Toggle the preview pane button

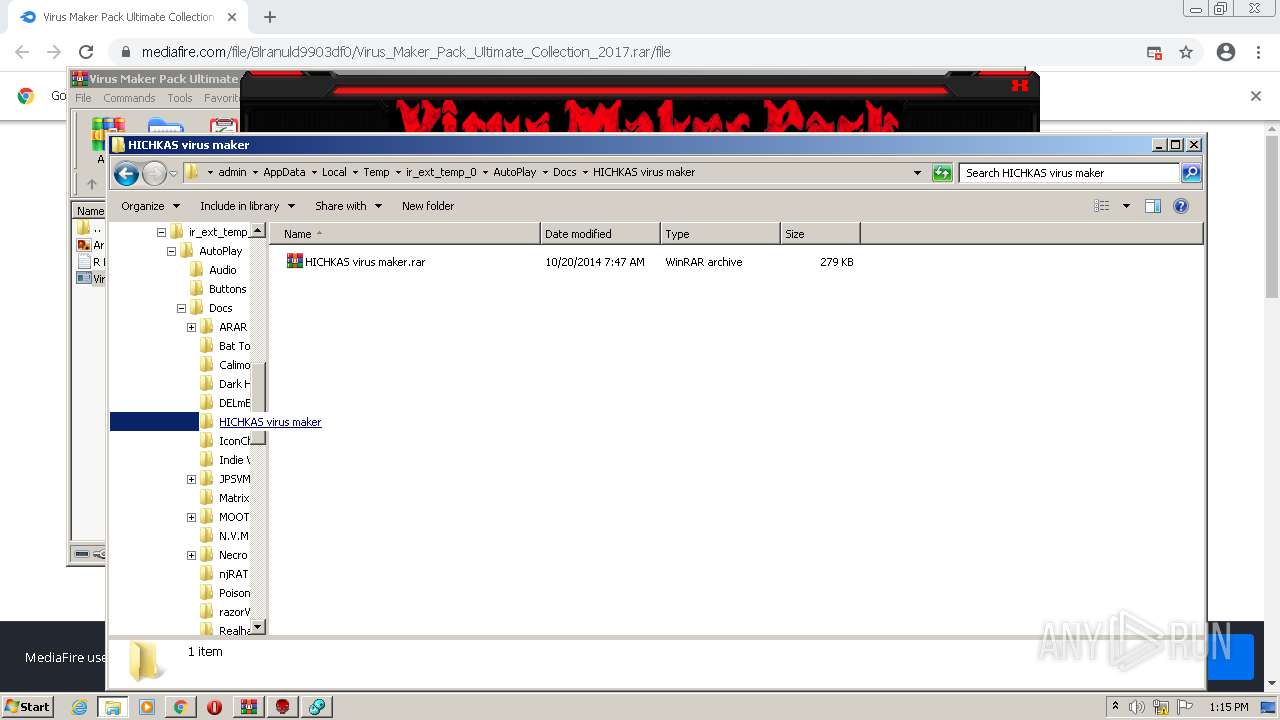1153,206
